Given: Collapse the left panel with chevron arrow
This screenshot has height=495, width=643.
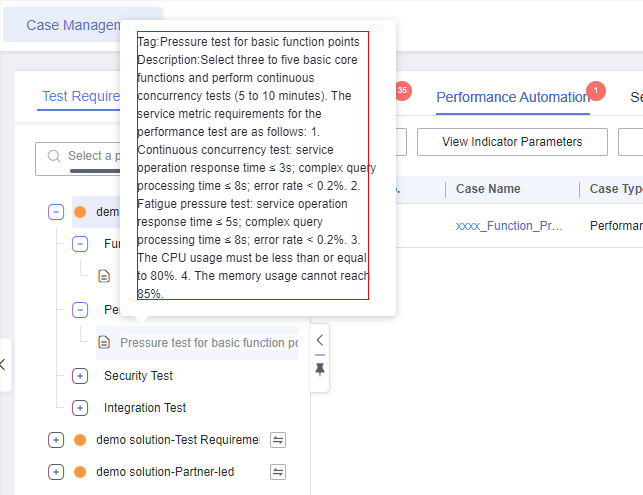Looking at the screenshot, I should (320, 340).
